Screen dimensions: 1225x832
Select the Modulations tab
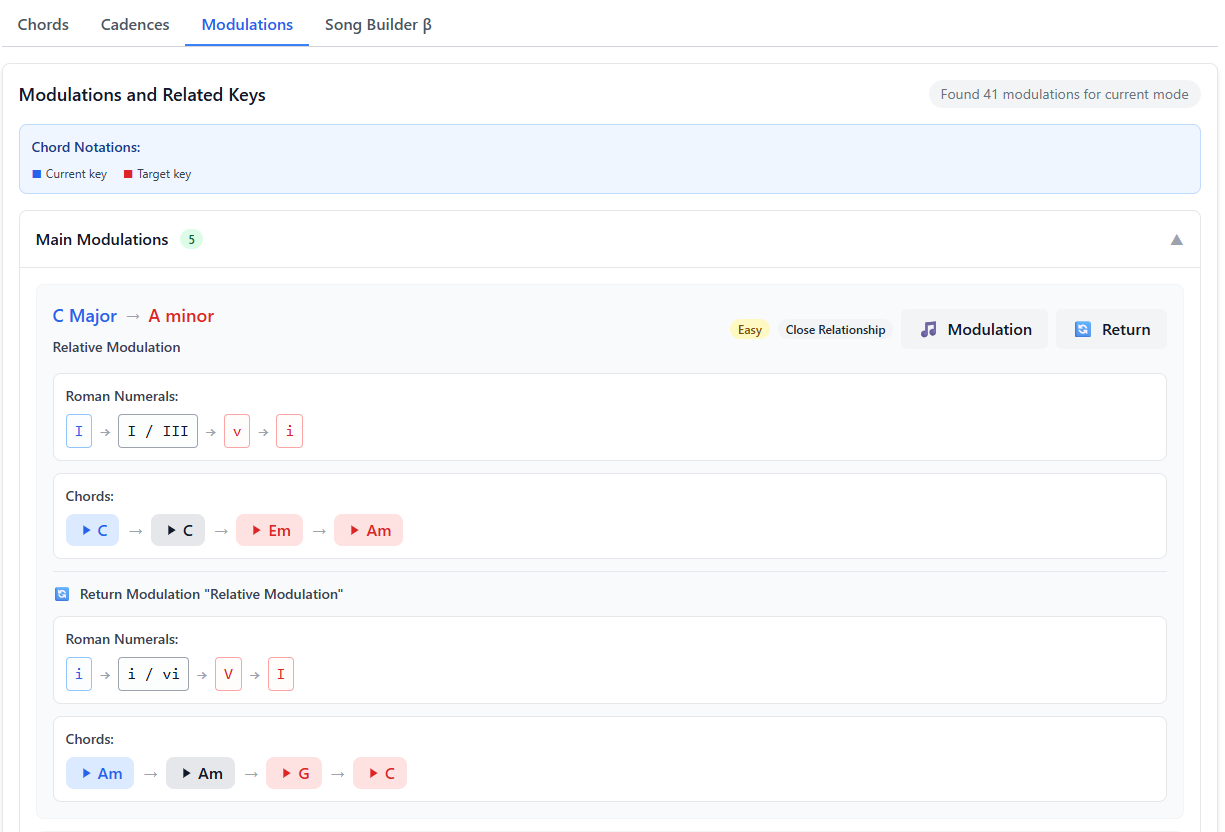pyautogui.click(x=247, y=24)
